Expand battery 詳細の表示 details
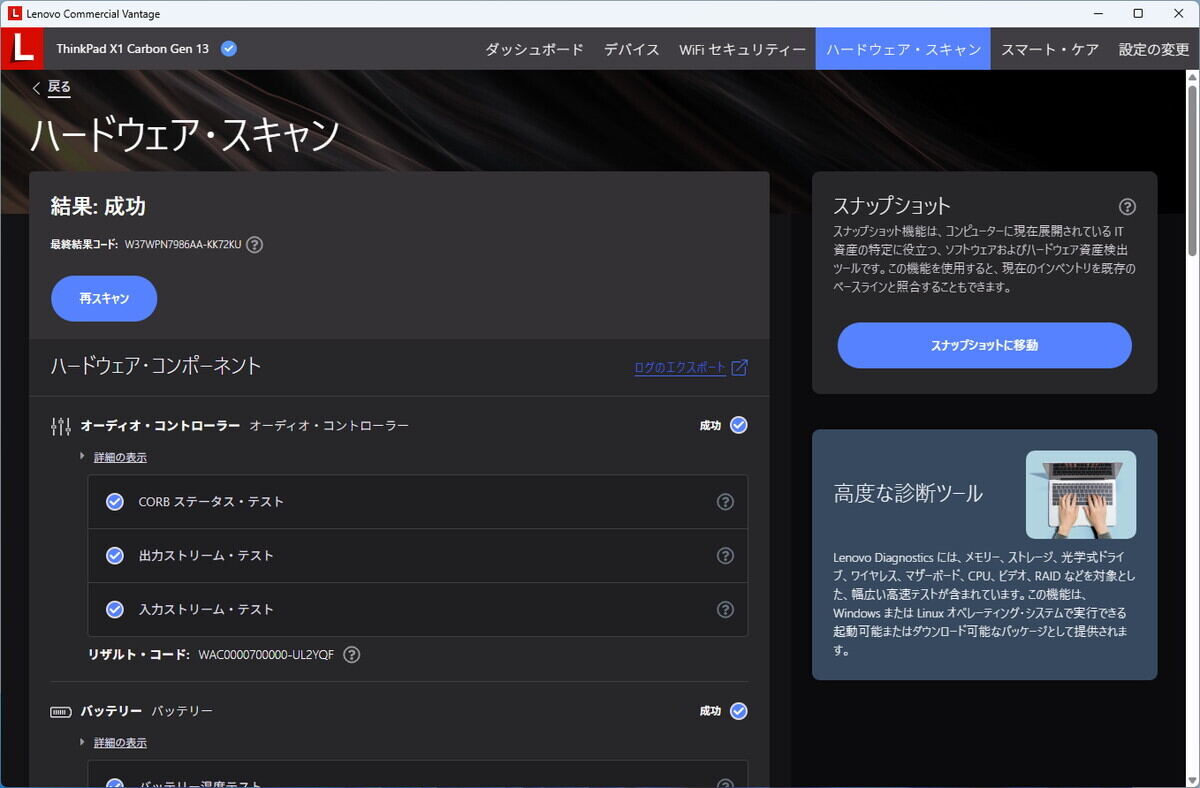This screenshot has width=1200, height=788. (x=120, y=743)
